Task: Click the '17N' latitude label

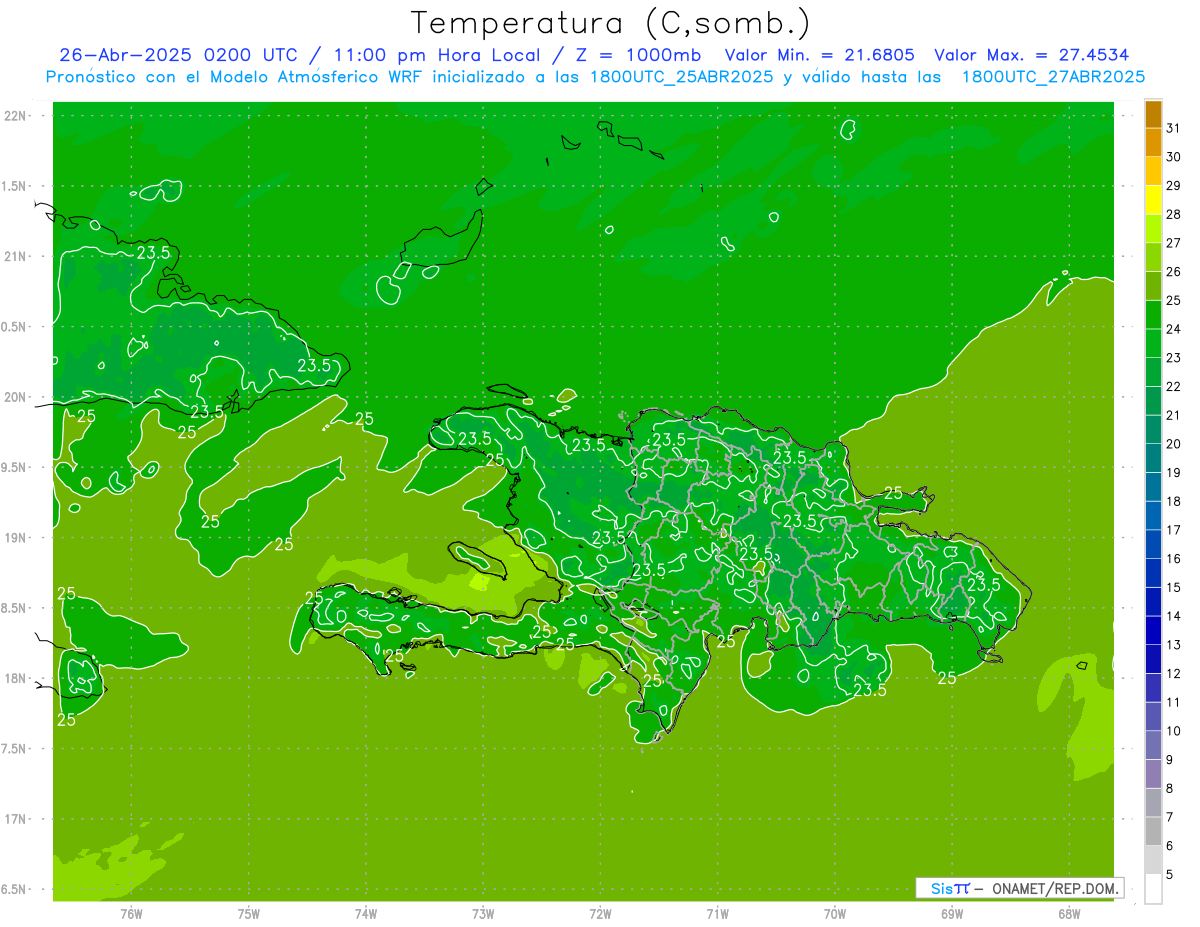Action: (x=17, y=819)
